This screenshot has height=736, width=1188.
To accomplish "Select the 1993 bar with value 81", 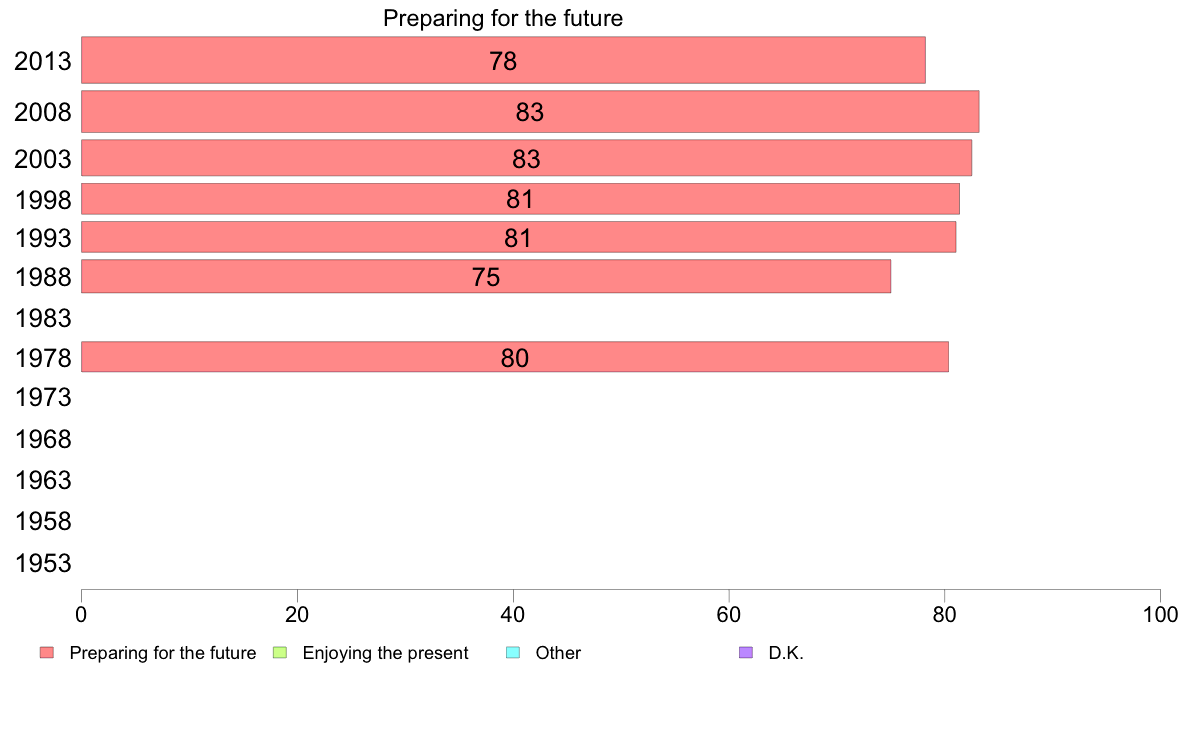I will tap(518, 236).
